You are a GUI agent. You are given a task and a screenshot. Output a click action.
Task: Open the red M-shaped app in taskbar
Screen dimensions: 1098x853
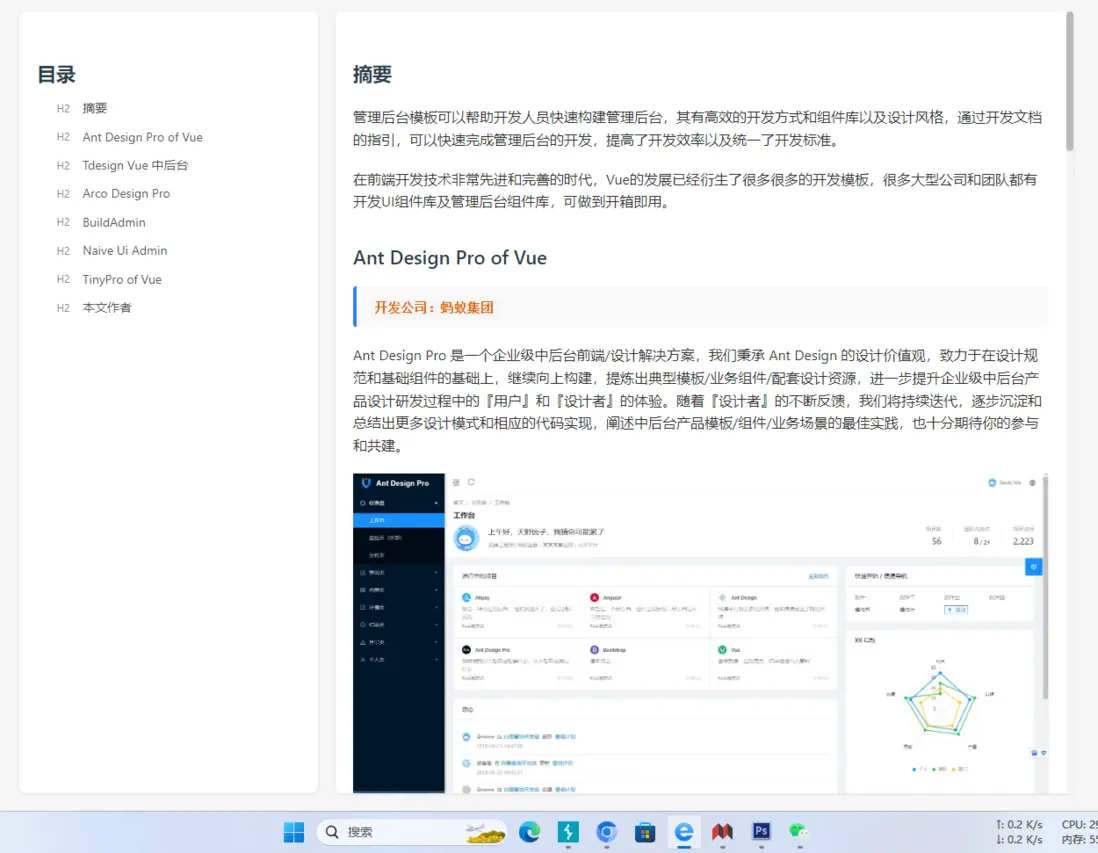tap(723, 831)
